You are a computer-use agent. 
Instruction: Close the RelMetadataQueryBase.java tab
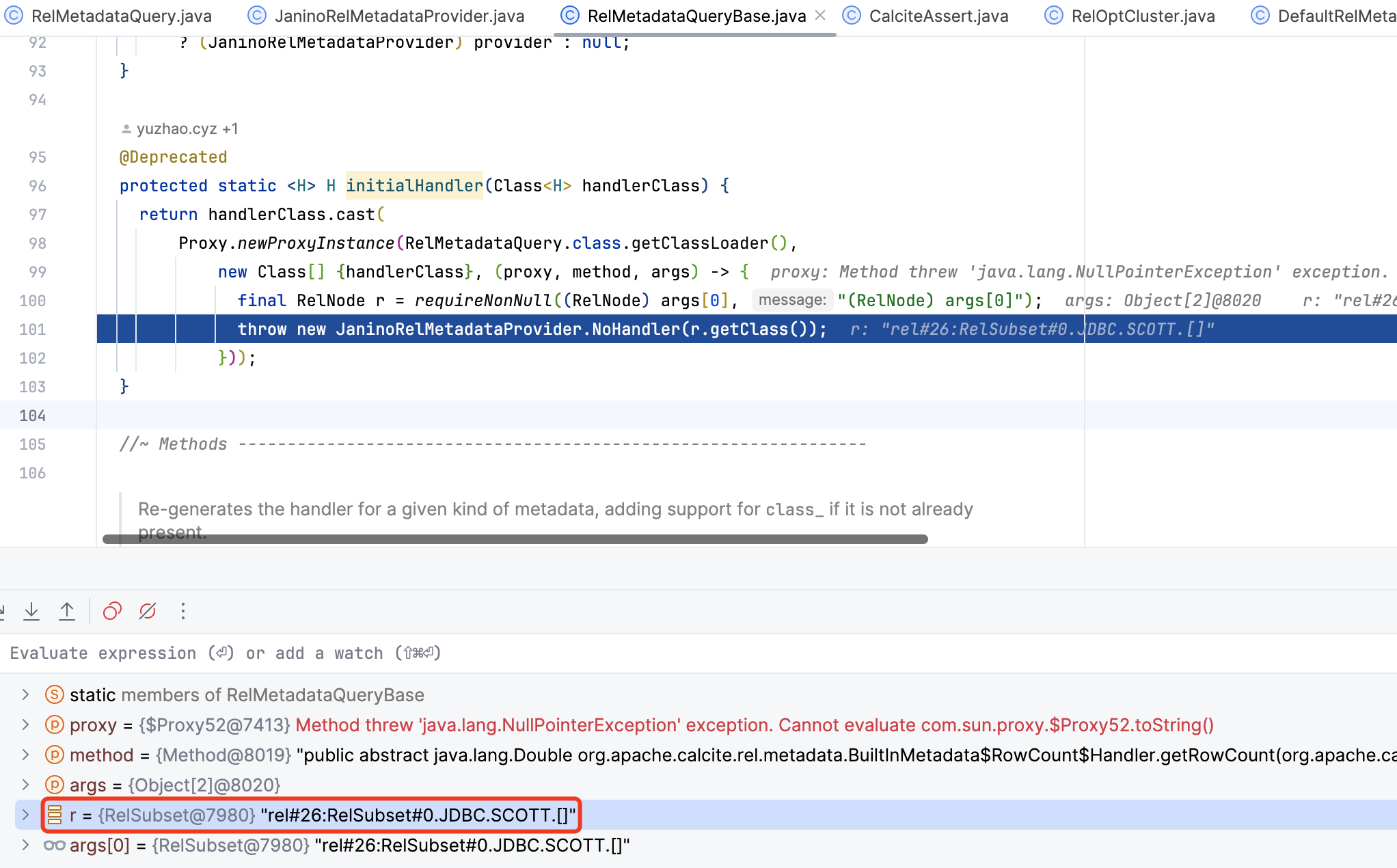(x=821, y=15)
